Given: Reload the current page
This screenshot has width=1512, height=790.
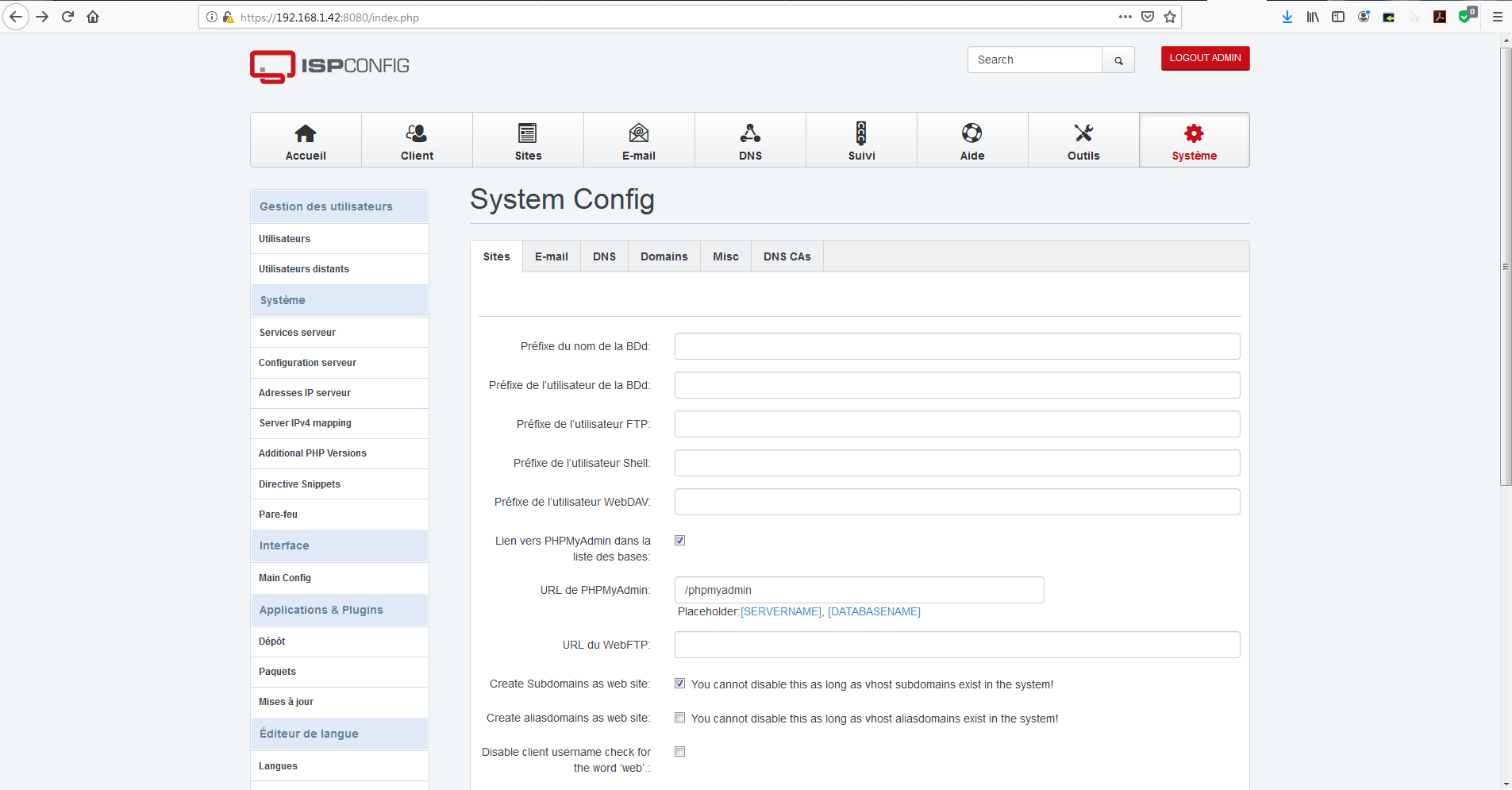Looking at the screenshot, I should click(67, 17).
